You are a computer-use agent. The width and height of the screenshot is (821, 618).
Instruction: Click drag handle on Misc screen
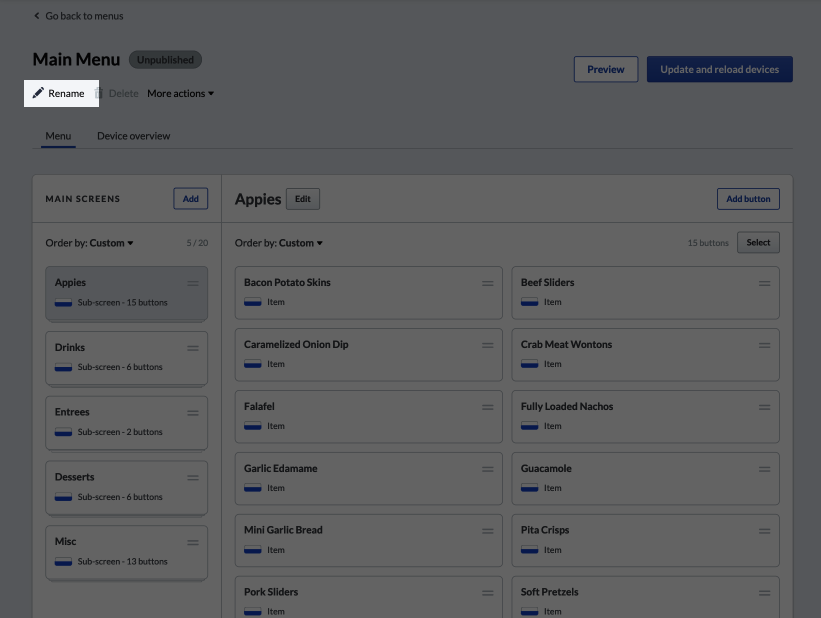point(193,542)
